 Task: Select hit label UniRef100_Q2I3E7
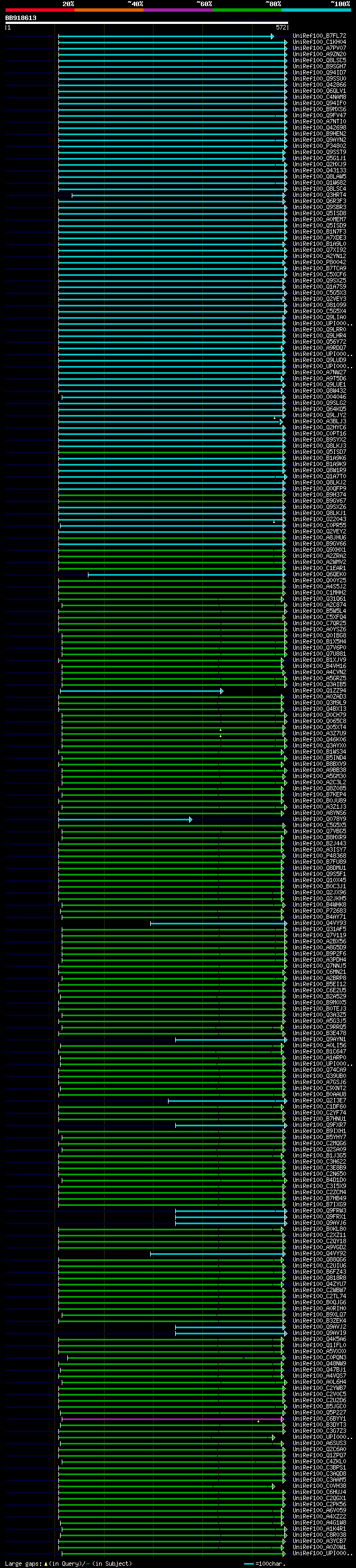pyautogui.click(x=319, y=1101)
